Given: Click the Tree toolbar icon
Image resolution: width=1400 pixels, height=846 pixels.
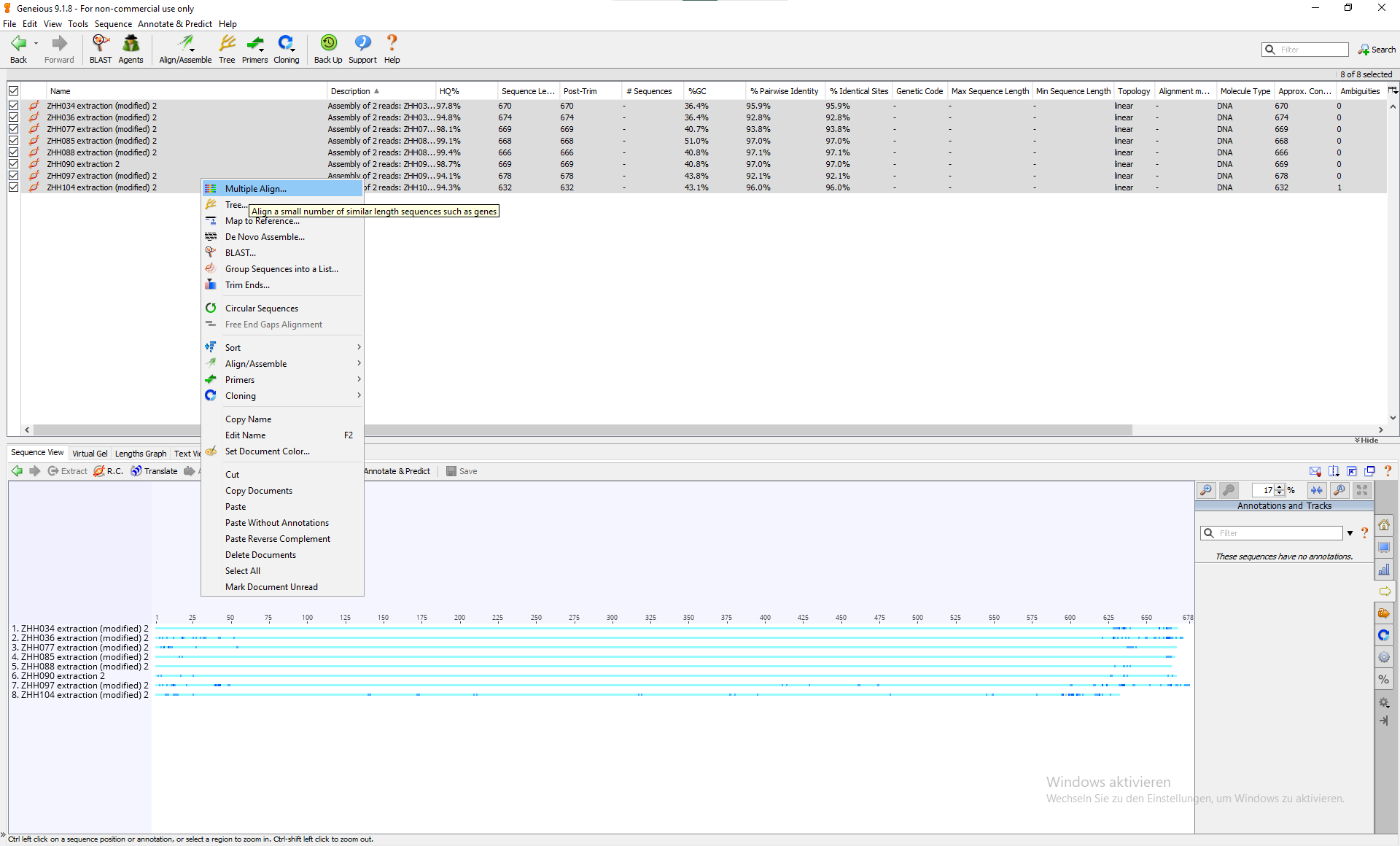Looking at the screenshot, I should [227, 49].
